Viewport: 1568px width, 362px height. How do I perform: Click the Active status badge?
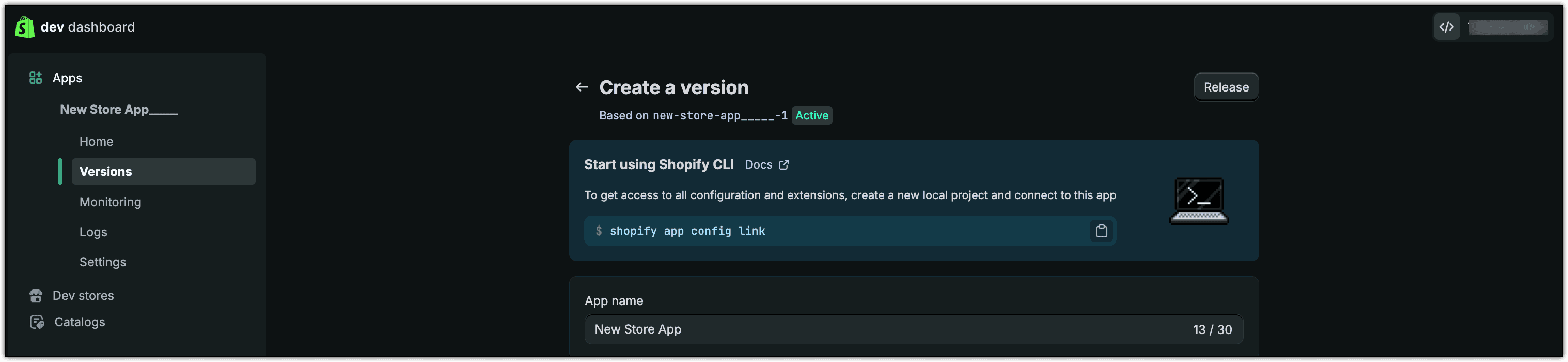[x=811, y=116]
